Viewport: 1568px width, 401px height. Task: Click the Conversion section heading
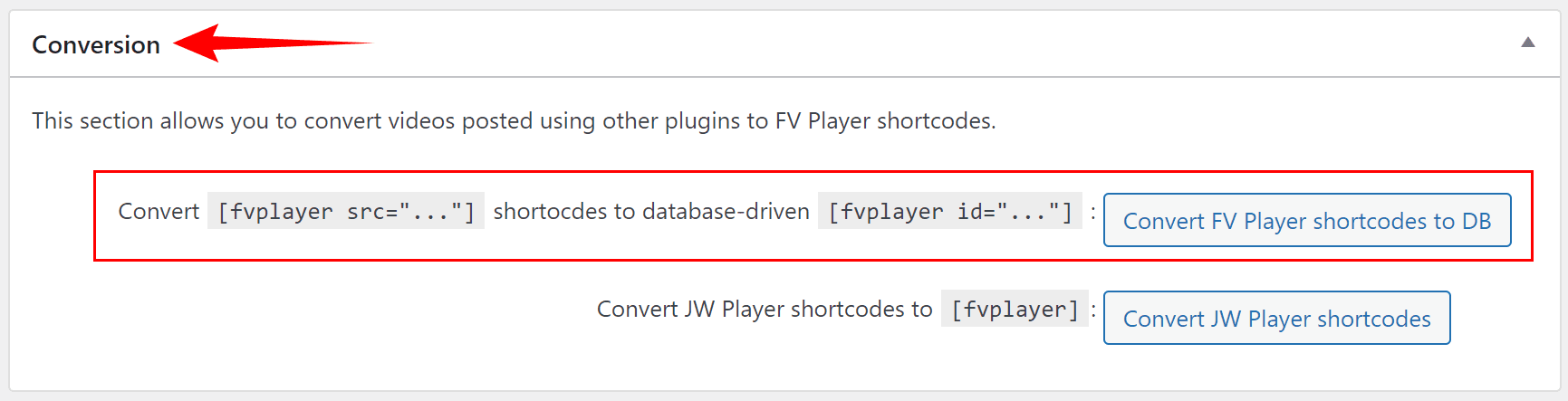coord(96,44)
